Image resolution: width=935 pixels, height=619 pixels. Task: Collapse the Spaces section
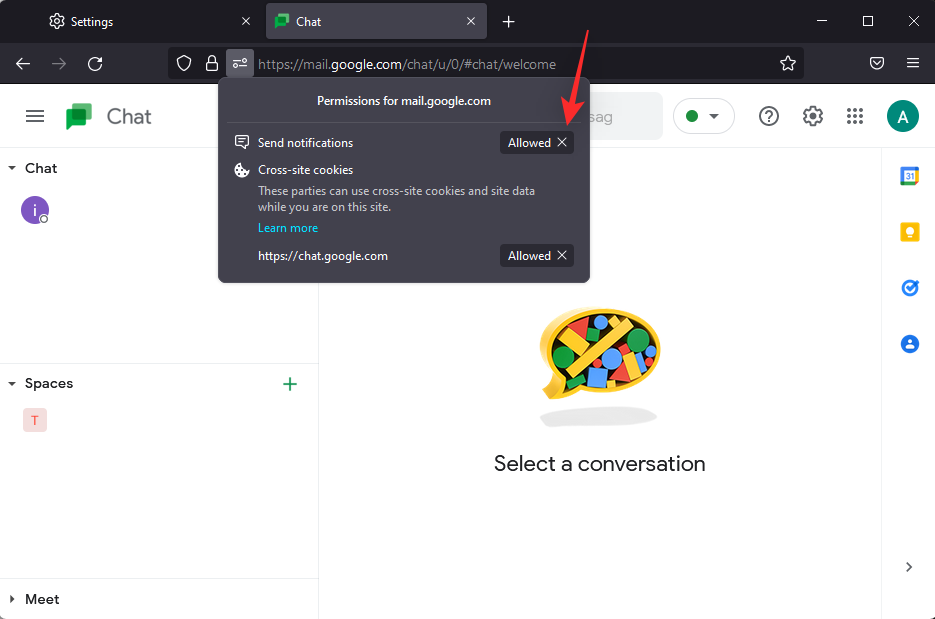point(12,383)
